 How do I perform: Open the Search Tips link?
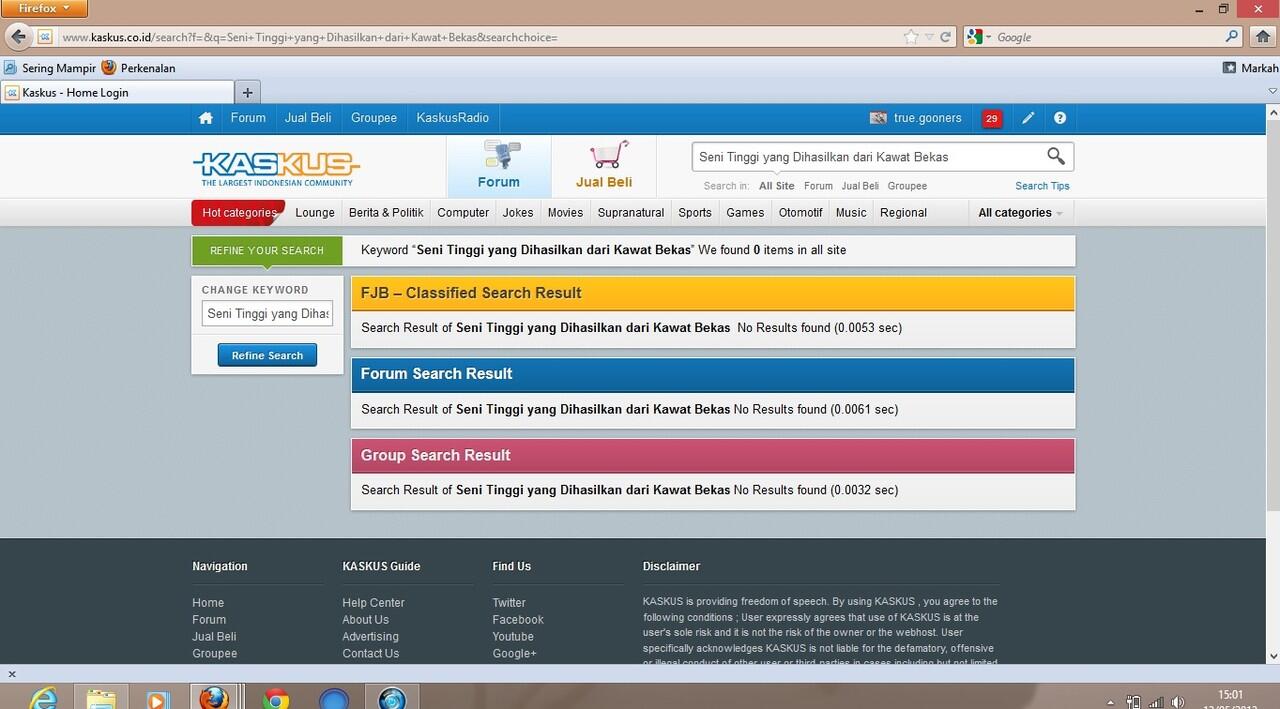coord(1042,186)
